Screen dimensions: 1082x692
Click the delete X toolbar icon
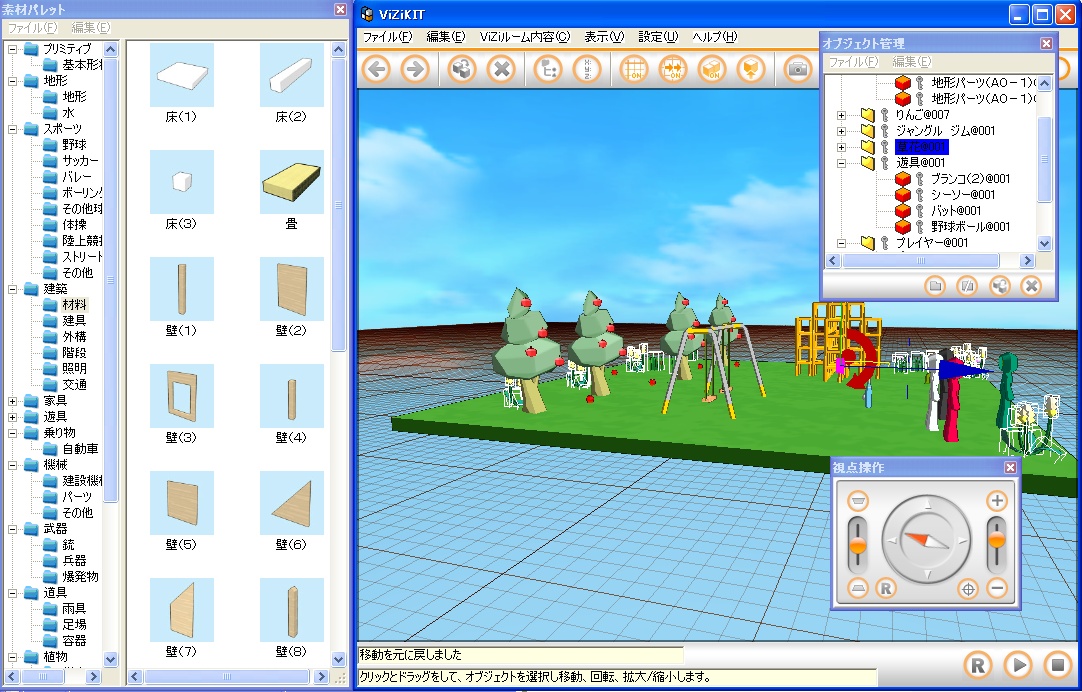[x=501, y=69]
